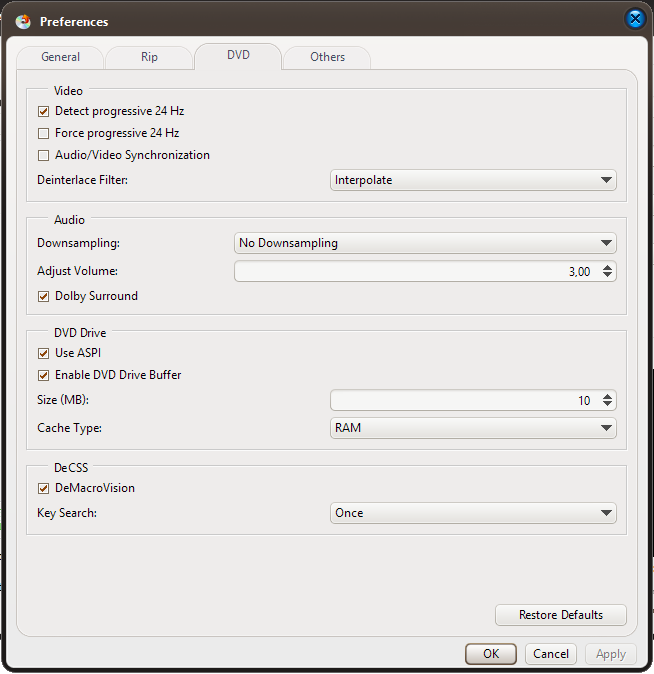Disable the Use ASPI option
This screenshot has height=674, width=654.
(x=43, y=353)
